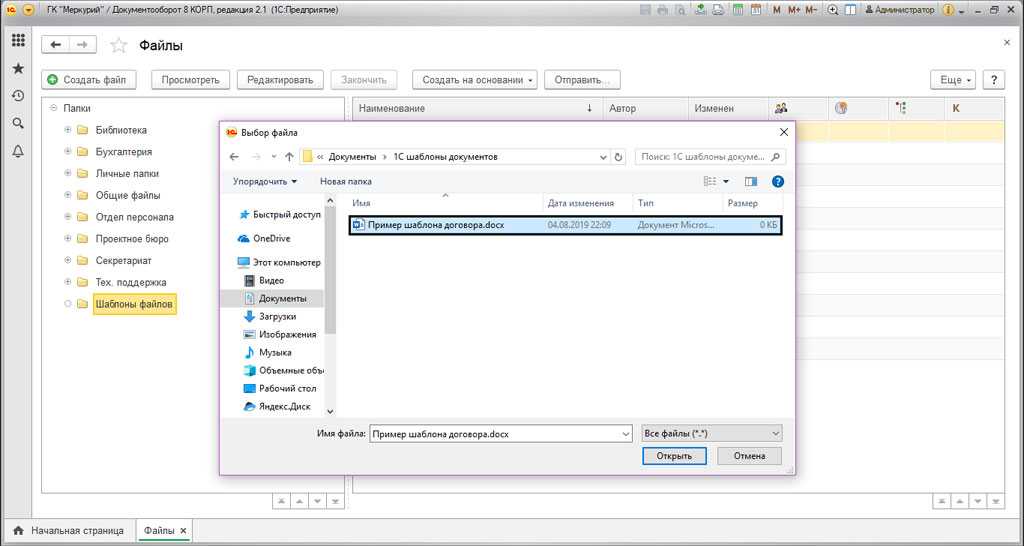This screenshot has width=1024, height=546.
Task: Refresh the file dialog folder view
Action: tap(618, 157)
